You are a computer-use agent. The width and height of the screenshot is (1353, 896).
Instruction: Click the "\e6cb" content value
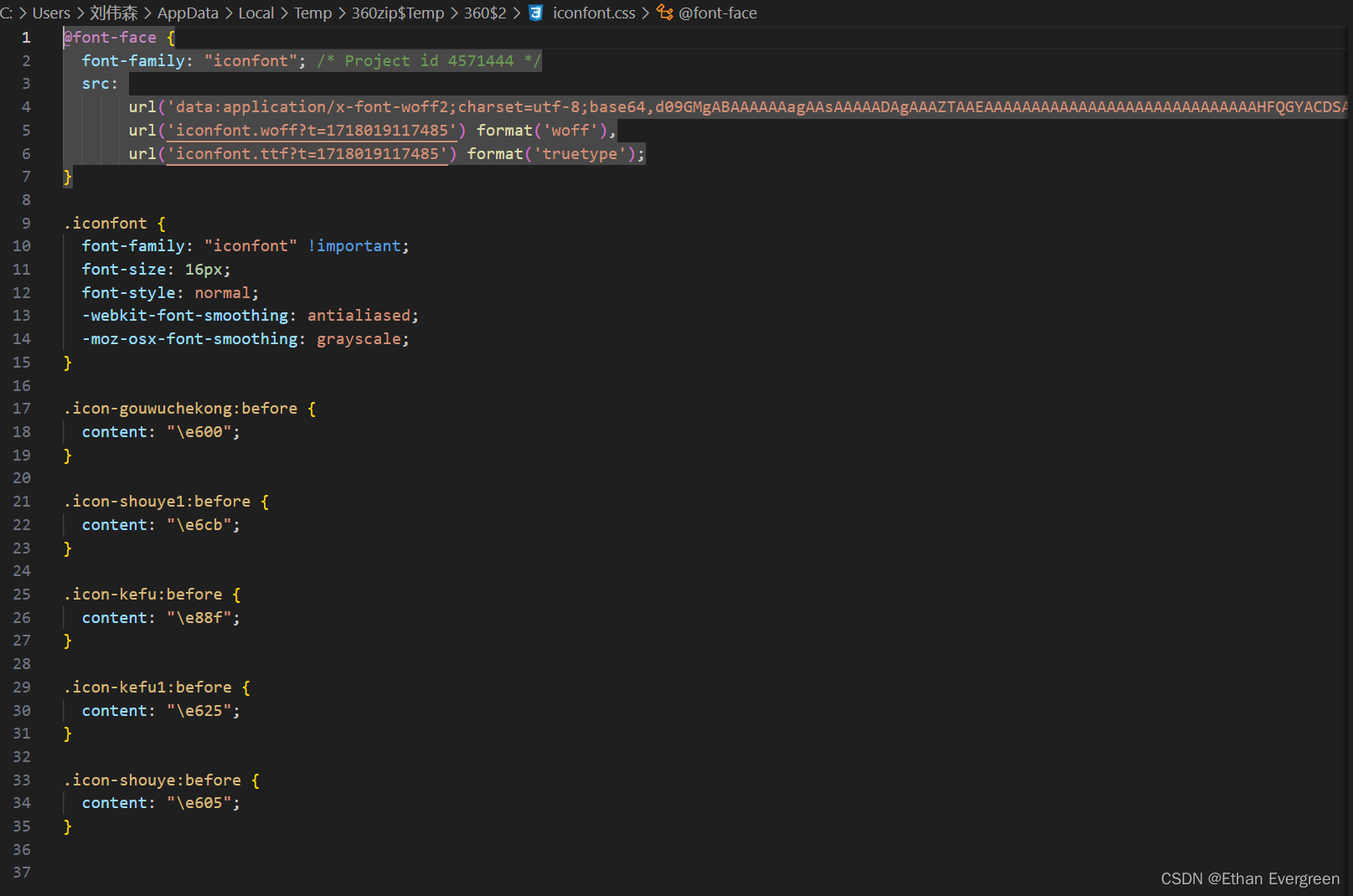pos(199,525)
